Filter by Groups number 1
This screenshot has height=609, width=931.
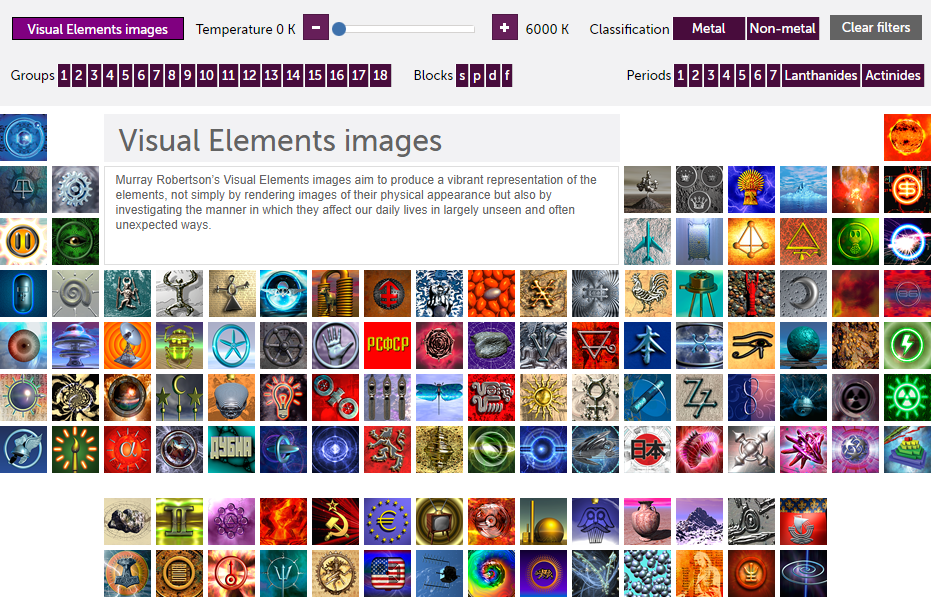click(64, 75)
